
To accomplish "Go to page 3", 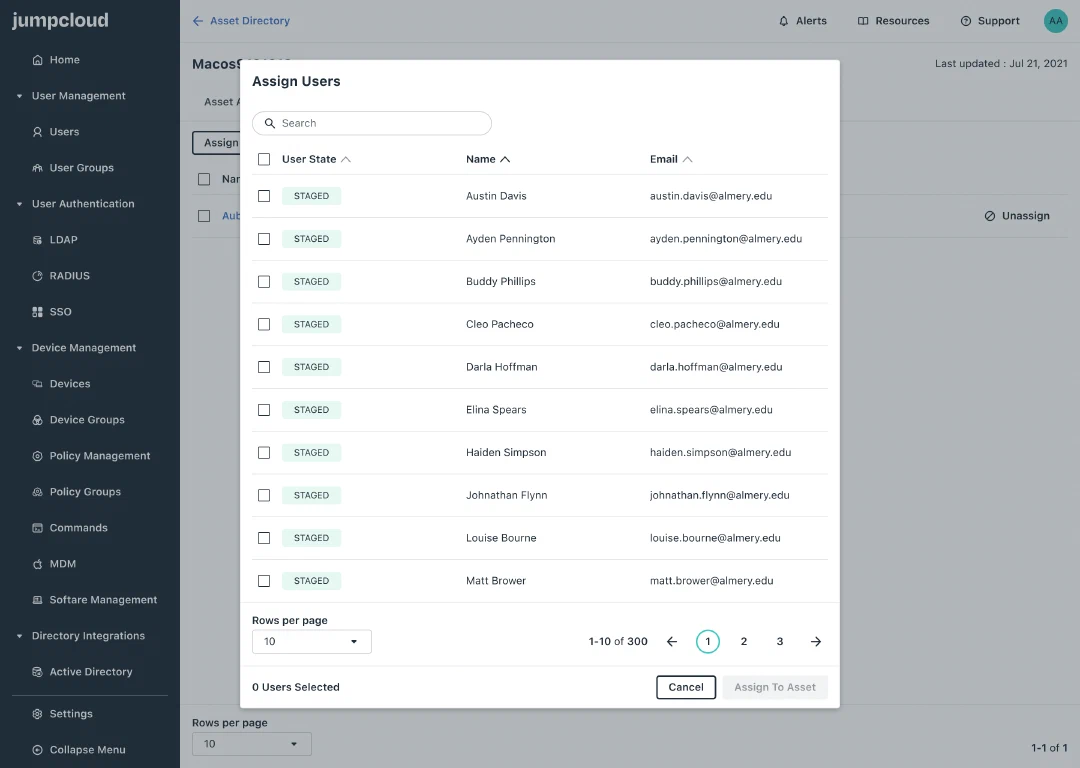I will pyautogui.click(x=780, y=641).
